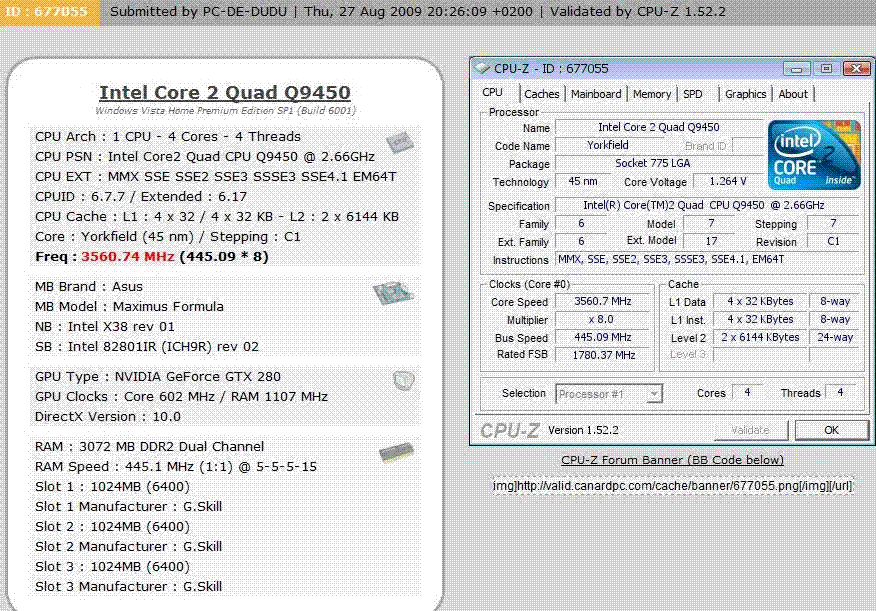The height and width of the screenshot is (611, 876).
Task: Open the Mainboard tab
Action: (596, 94)
